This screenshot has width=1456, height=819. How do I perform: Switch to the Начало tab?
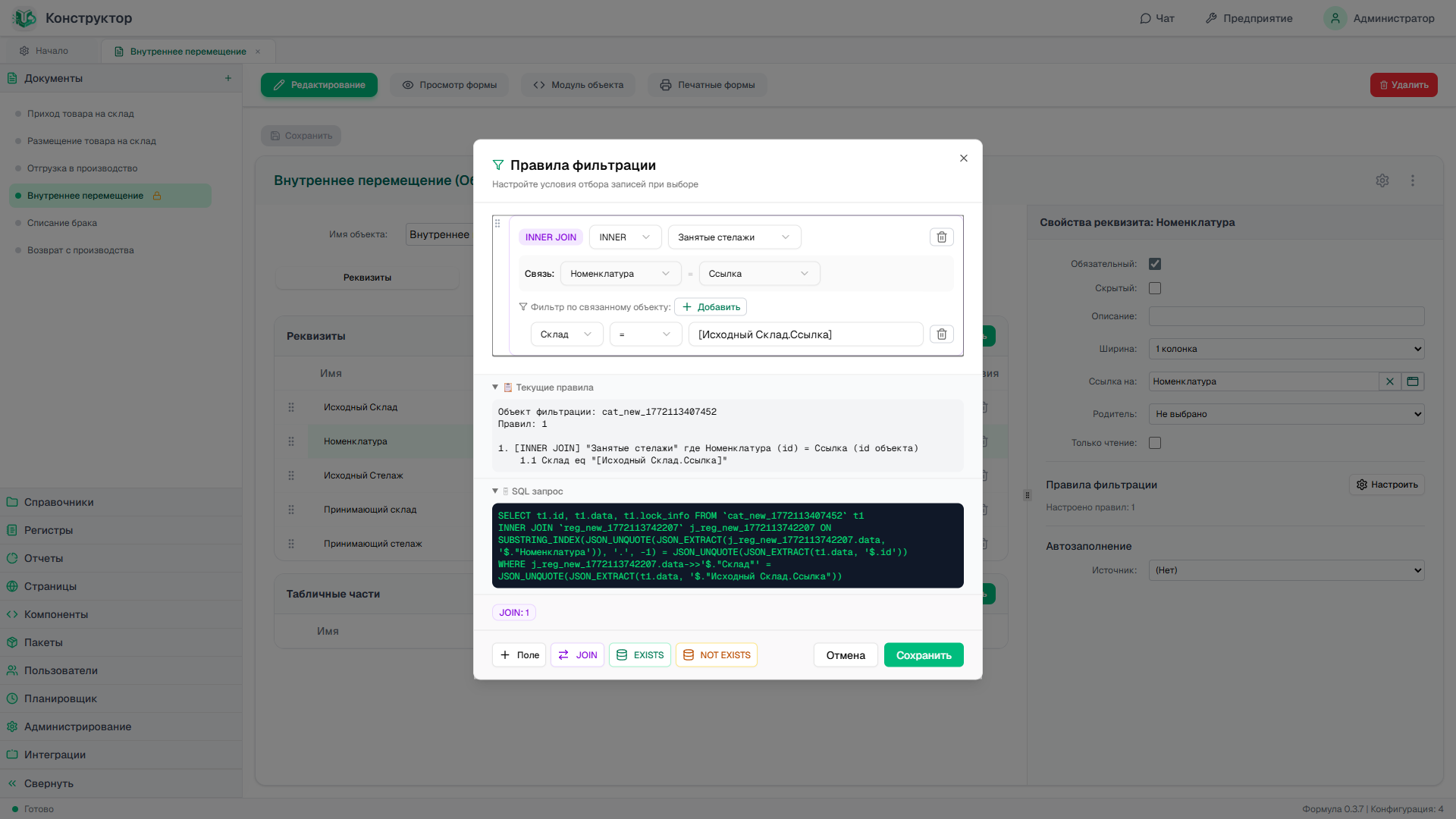coord(44,51)
